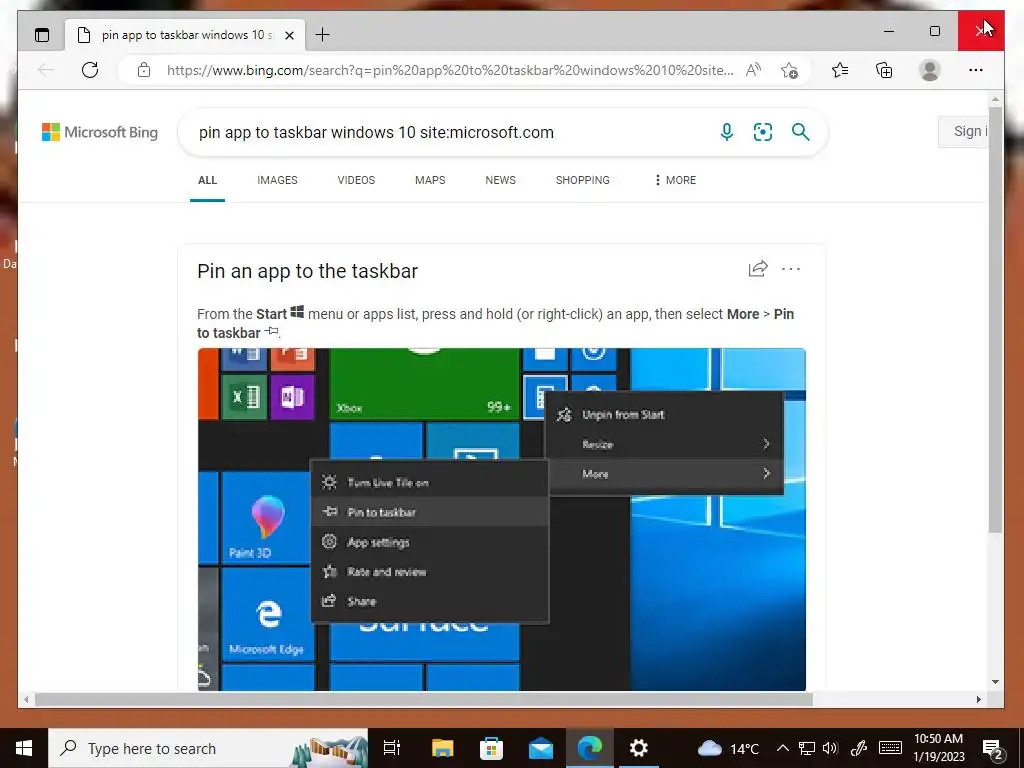Switch to the VIDEOS tab
Screen dimensions: 1024x768
point(356,180)
